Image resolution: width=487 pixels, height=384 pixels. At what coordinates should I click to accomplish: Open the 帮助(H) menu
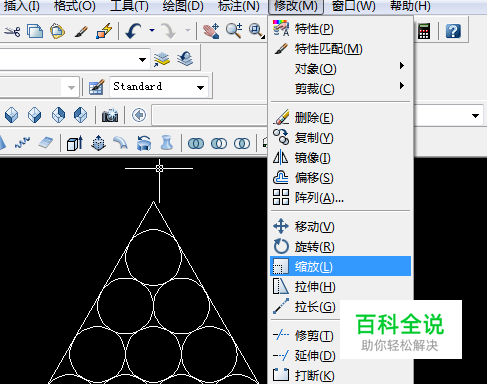pyautogui.click(x=410, y=6)
